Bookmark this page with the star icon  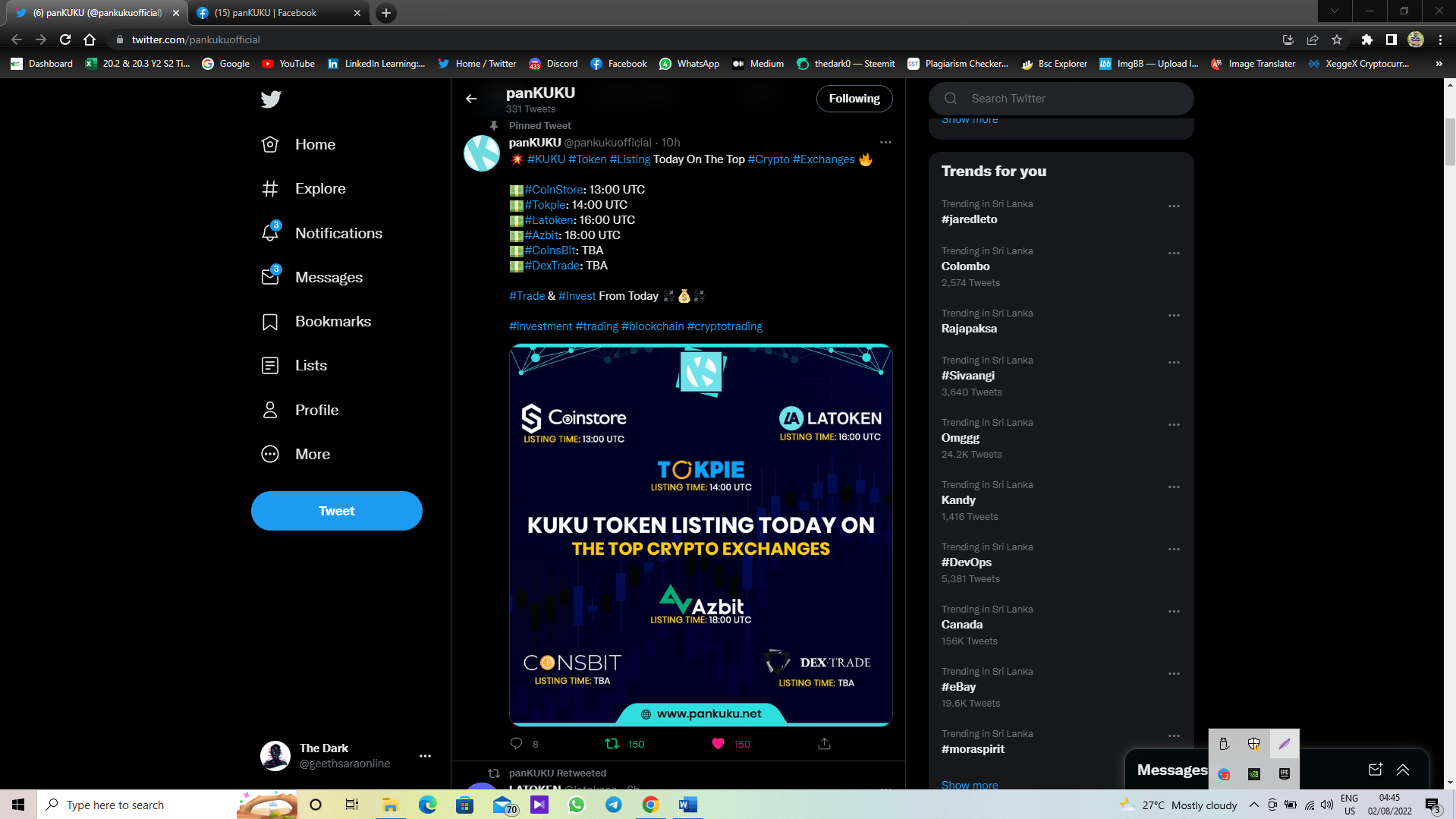click(1337, 39)
